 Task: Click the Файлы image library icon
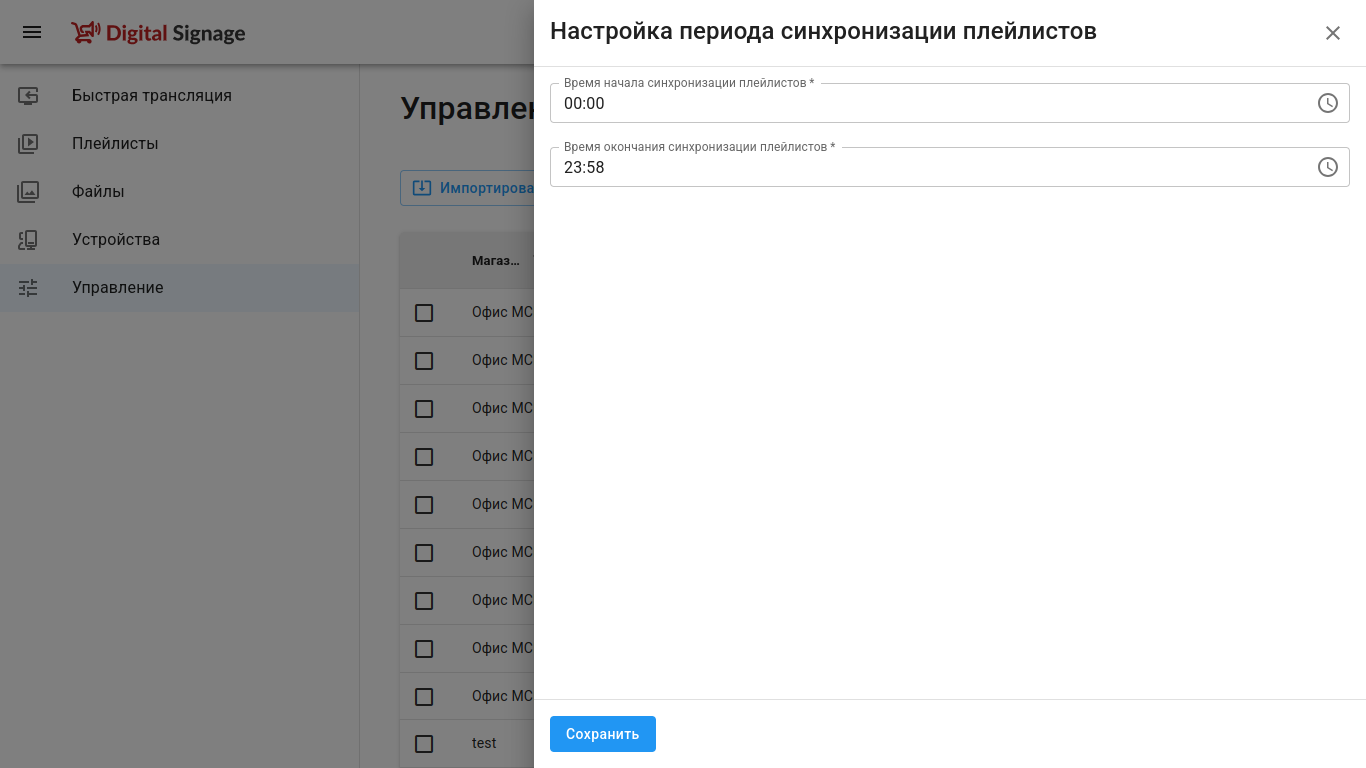point(28,192)
